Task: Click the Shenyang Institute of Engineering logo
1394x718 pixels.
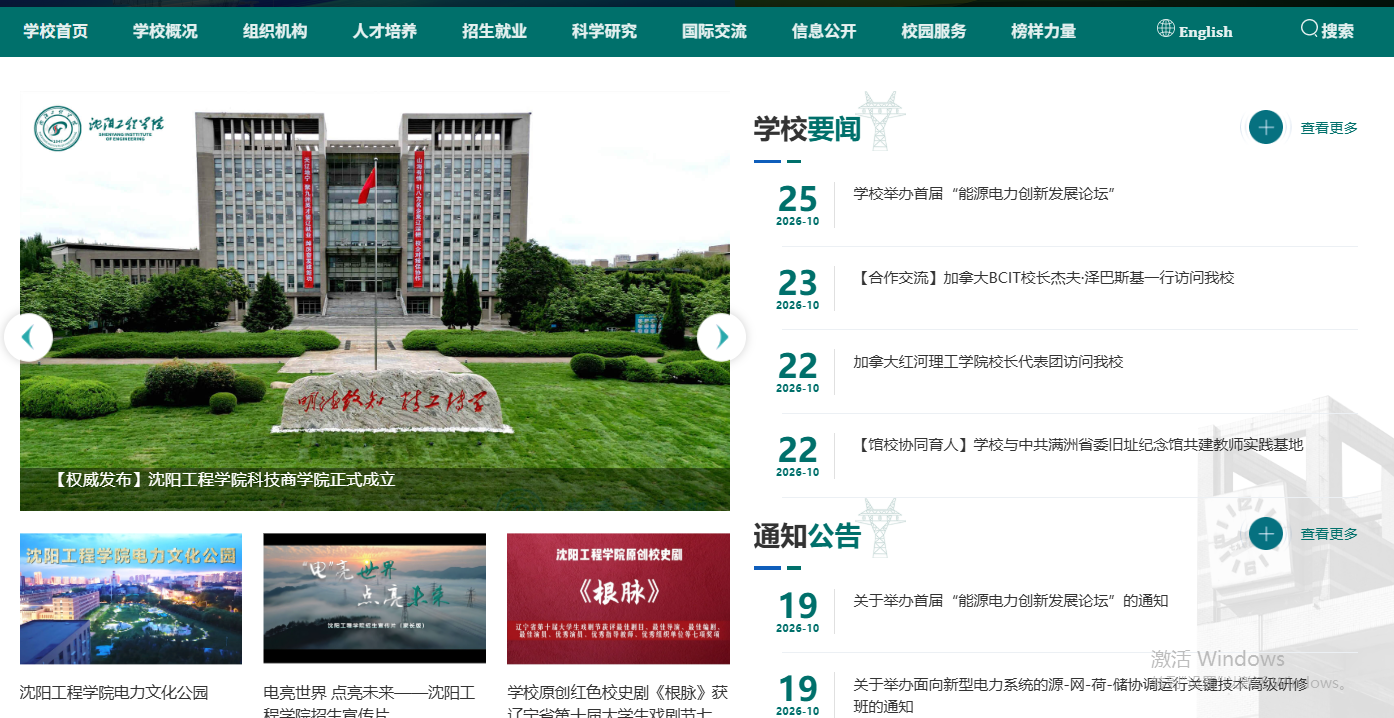Action: 99,128
